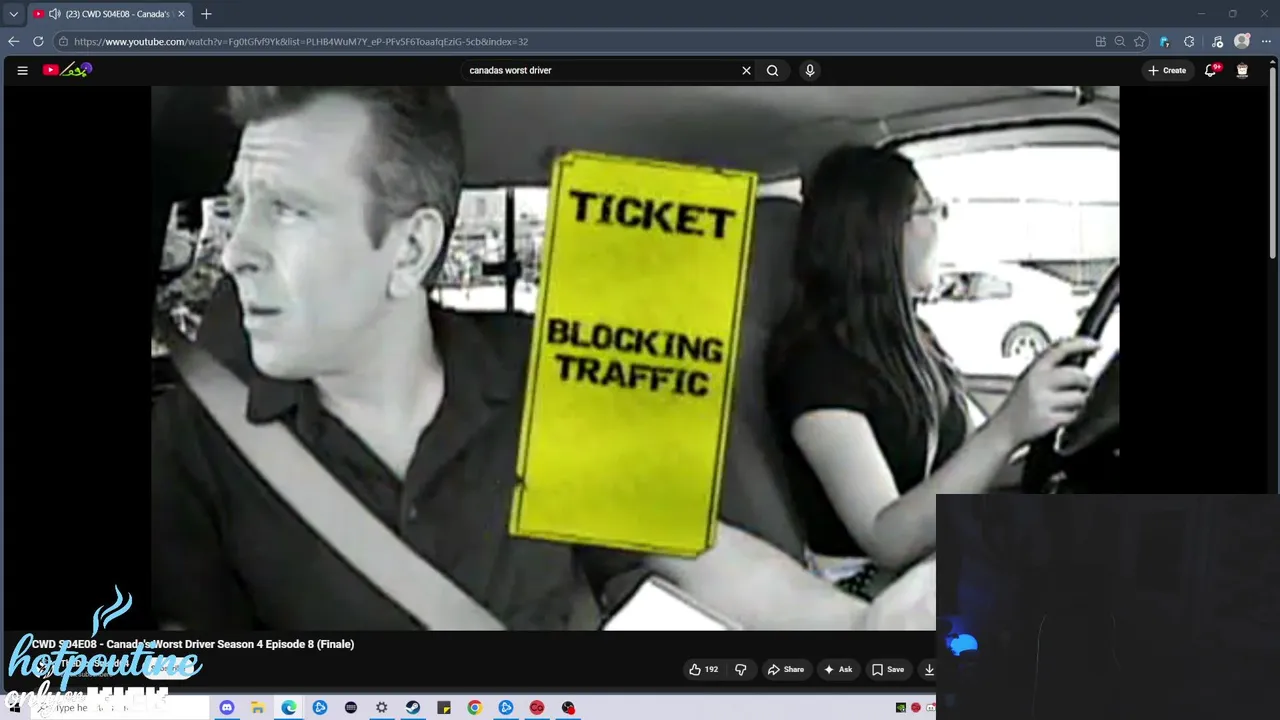The height and width of the screenshot is (720, 1280).
Task: Mute the tab using speaker icon
Action: coord(54,14)
